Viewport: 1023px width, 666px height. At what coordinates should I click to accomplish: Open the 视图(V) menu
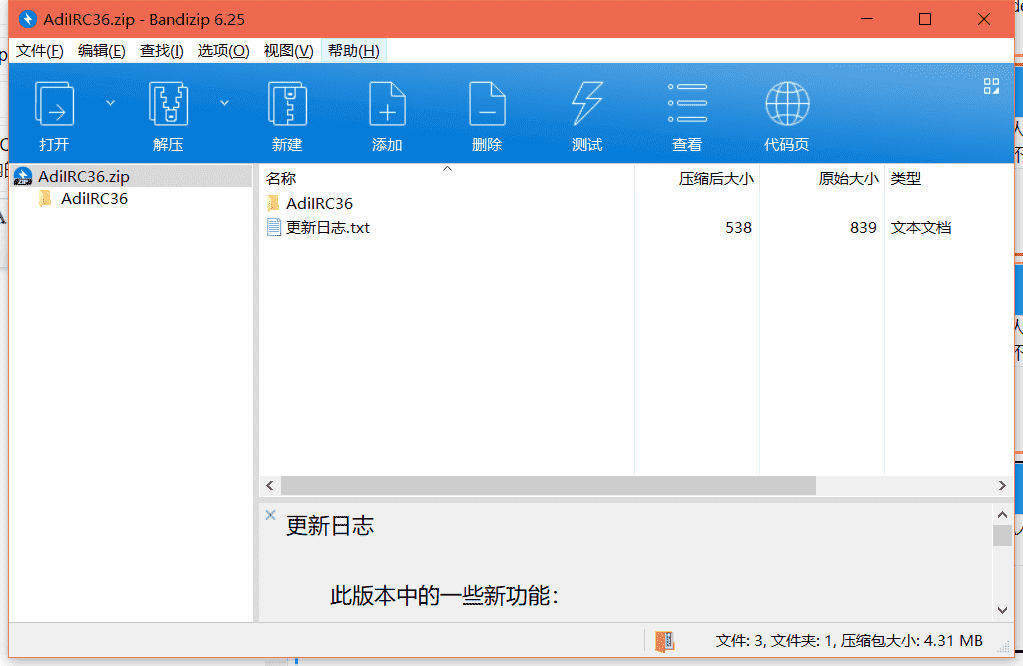coord(288,51)
